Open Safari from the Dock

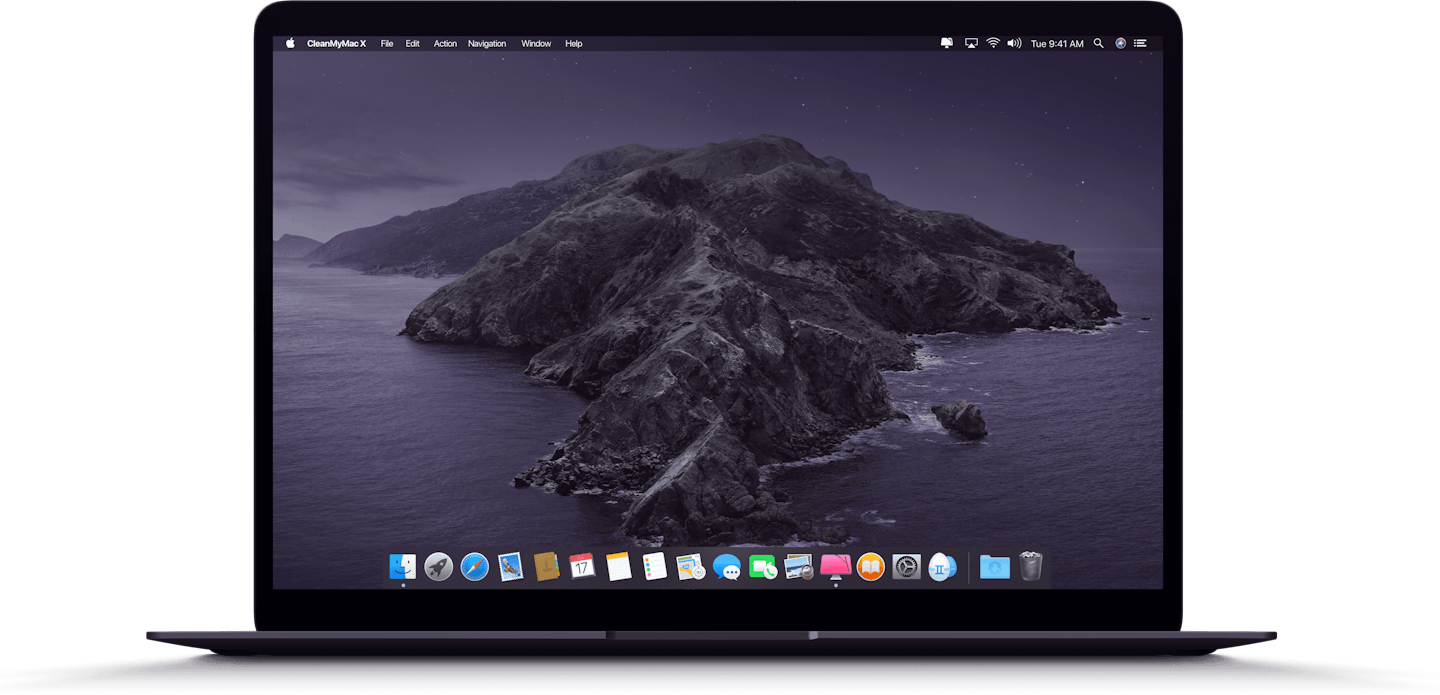click(475, 567)
